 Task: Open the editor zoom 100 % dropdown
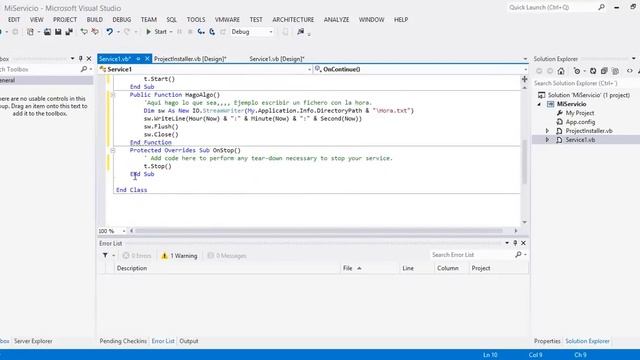click(124, 231)
